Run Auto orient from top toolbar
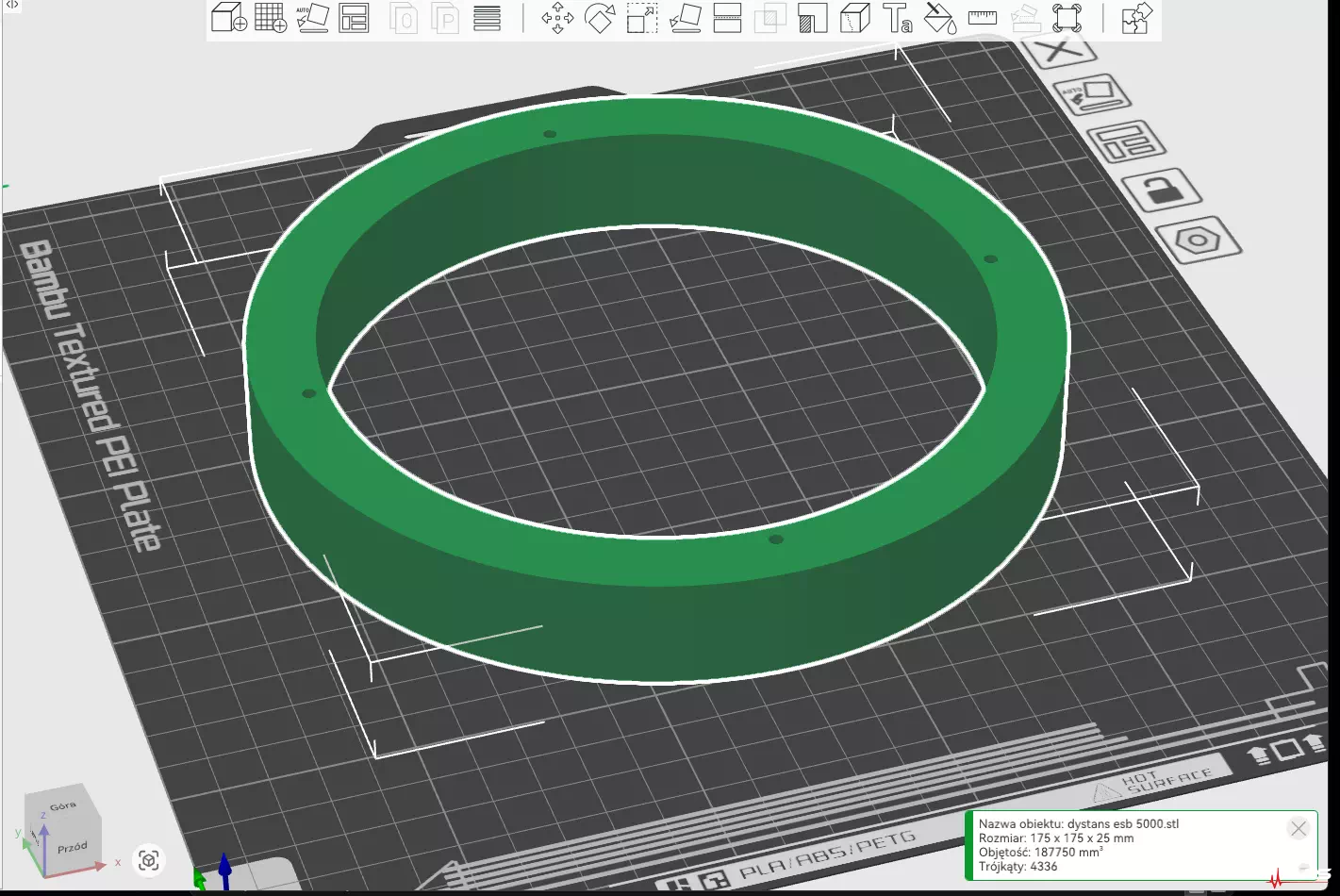The image size is (1340, 896). (x=312, y=18)
